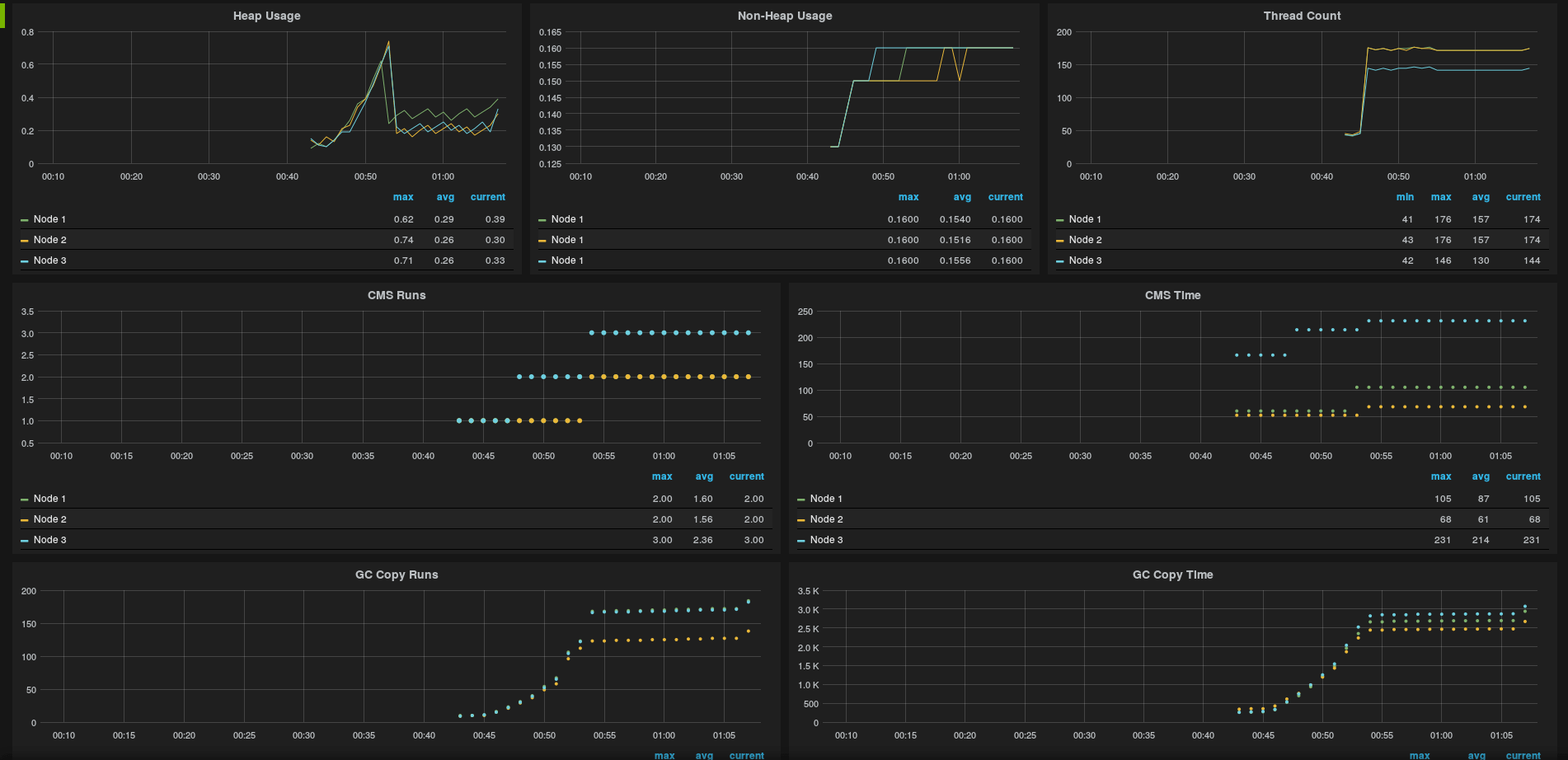Toggle Node 1 series in Heap Usage legend
Screen dimensions: 1568x760
[x=49, y=219]
